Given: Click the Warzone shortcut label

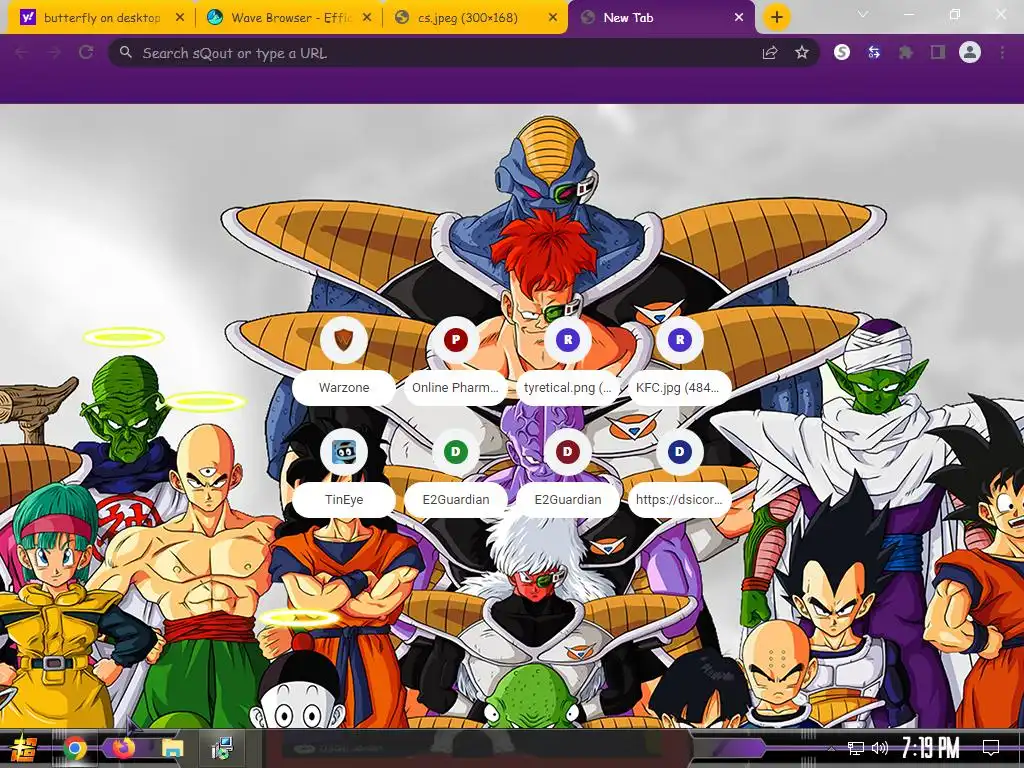Looking at the screenshot, I should click(344, 387).
